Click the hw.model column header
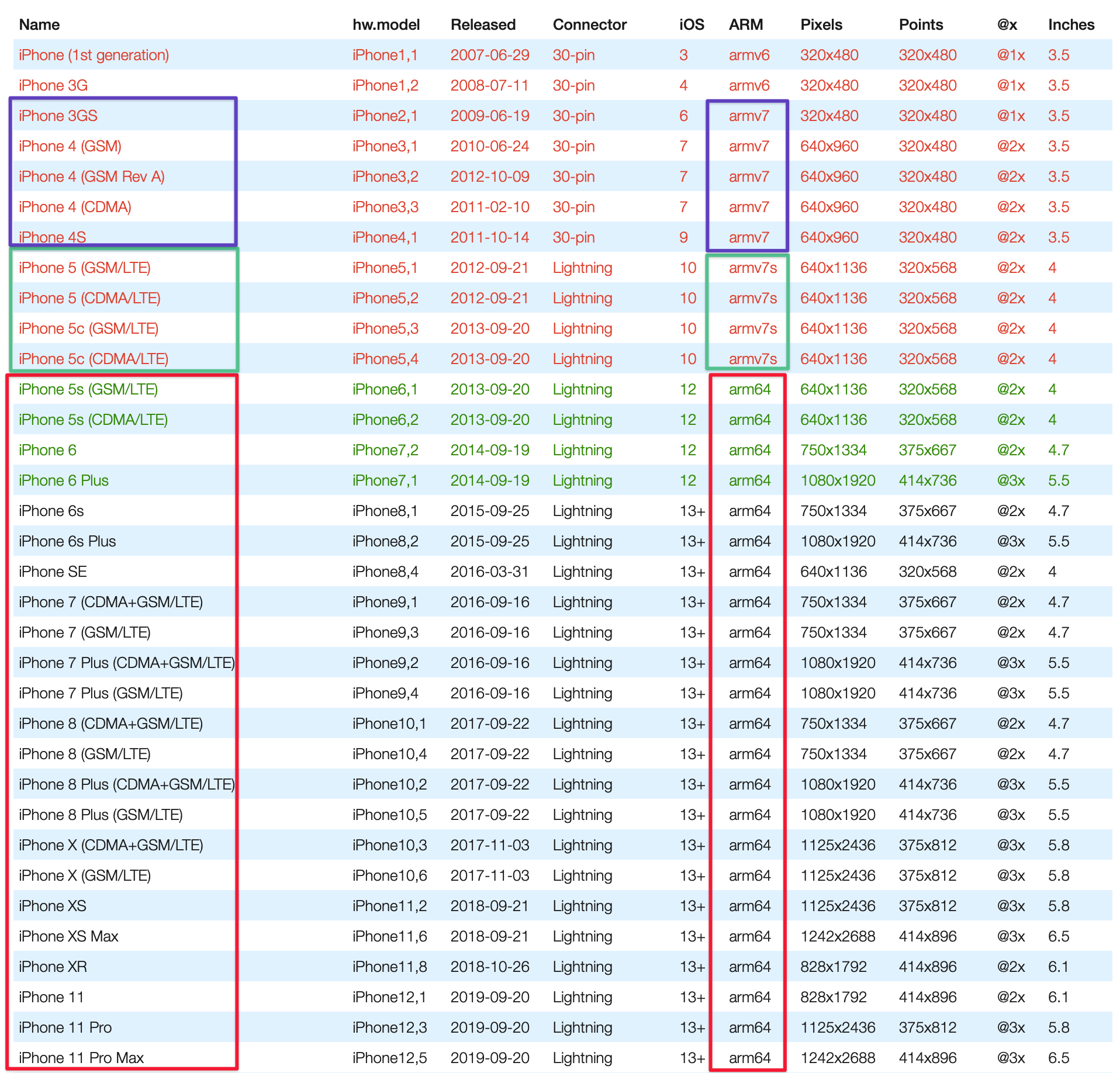 pyautogui.click(x=386, y=25)
